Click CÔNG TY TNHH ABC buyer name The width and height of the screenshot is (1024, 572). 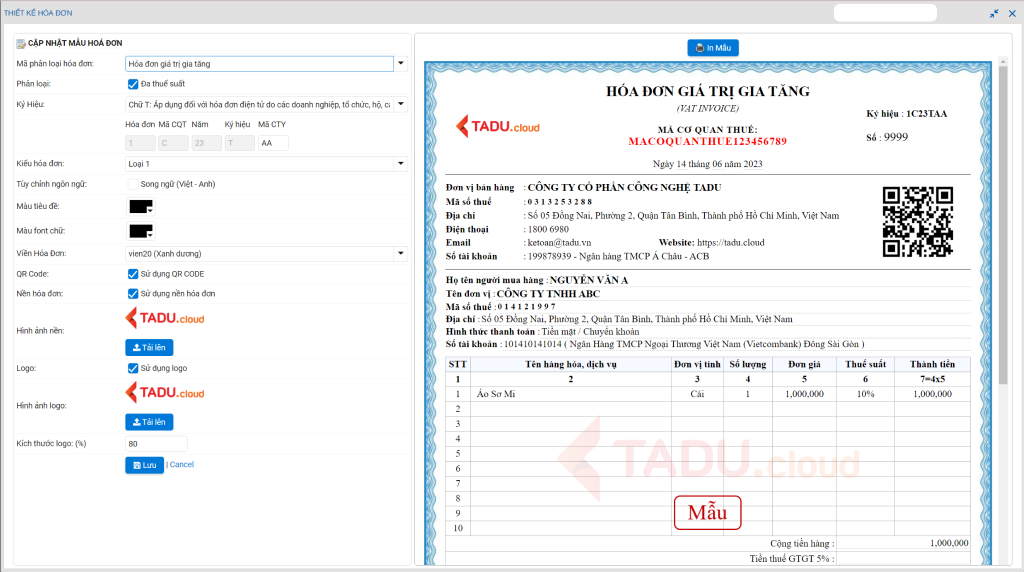coord(548,294)
